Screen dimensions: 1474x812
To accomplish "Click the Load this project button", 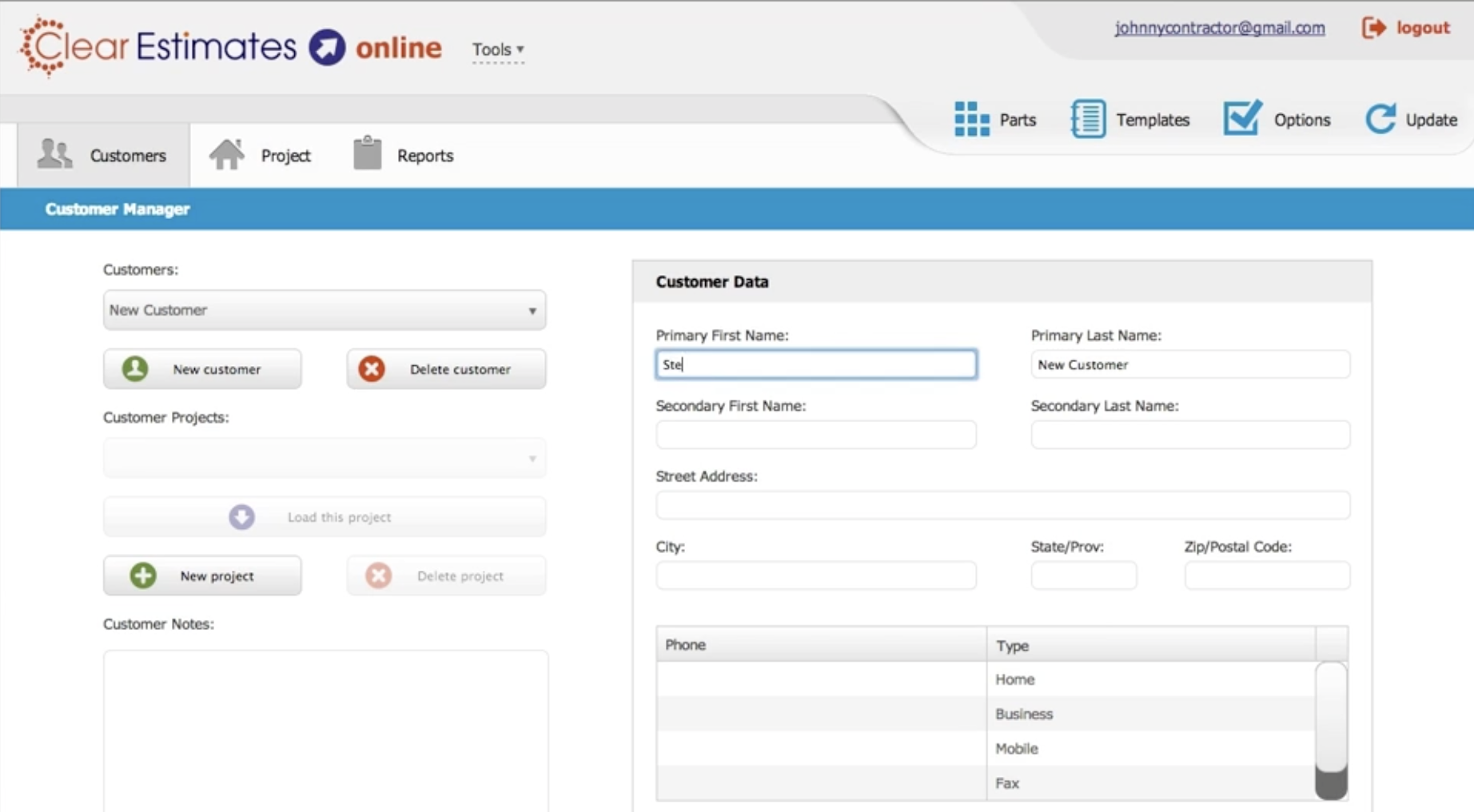I will tap(325, 517).
